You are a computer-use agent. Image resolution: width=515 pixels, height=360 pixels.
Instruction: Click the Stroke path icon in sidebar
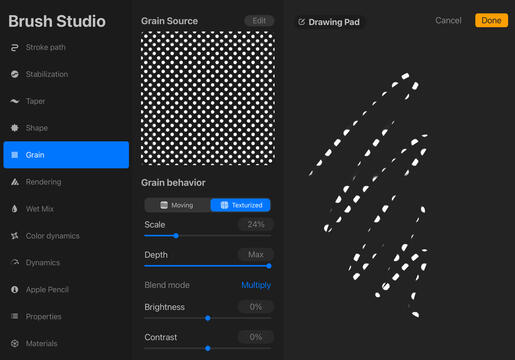[x=14, y=47]
